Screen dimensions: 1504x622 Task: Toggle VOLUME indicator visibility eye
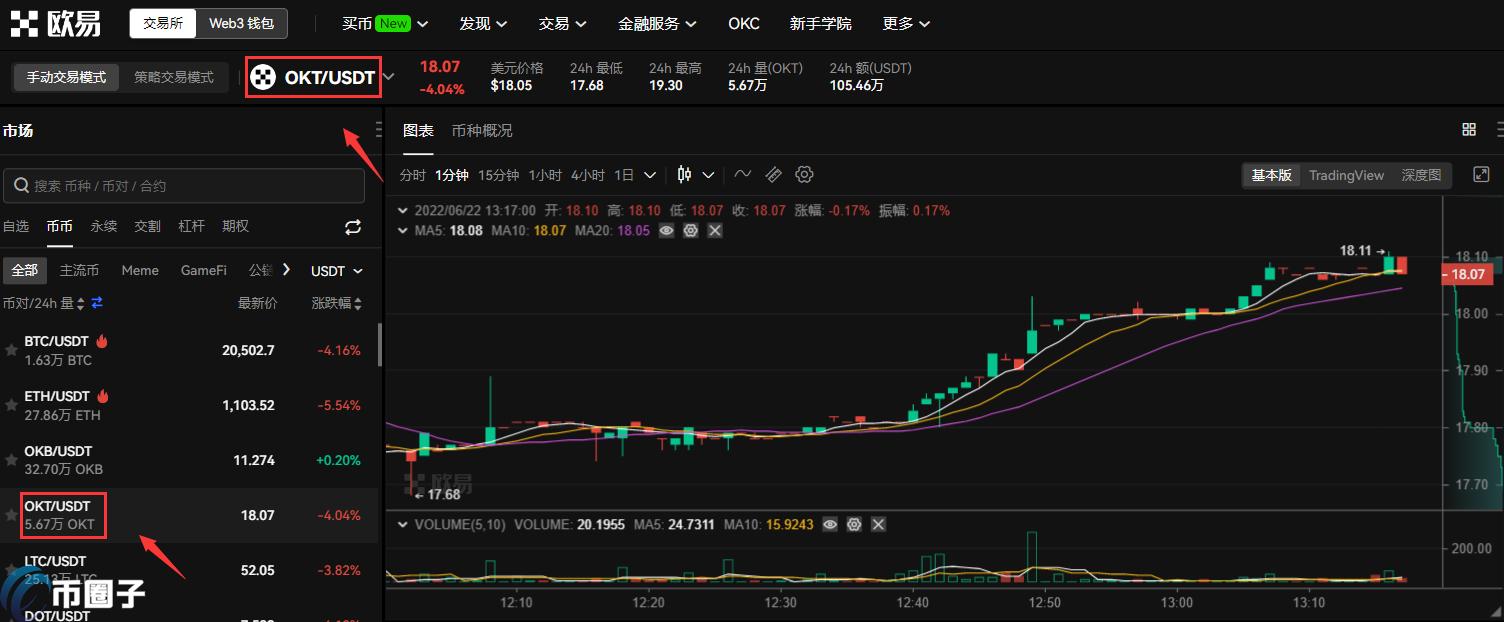click(x=829, y=524)
